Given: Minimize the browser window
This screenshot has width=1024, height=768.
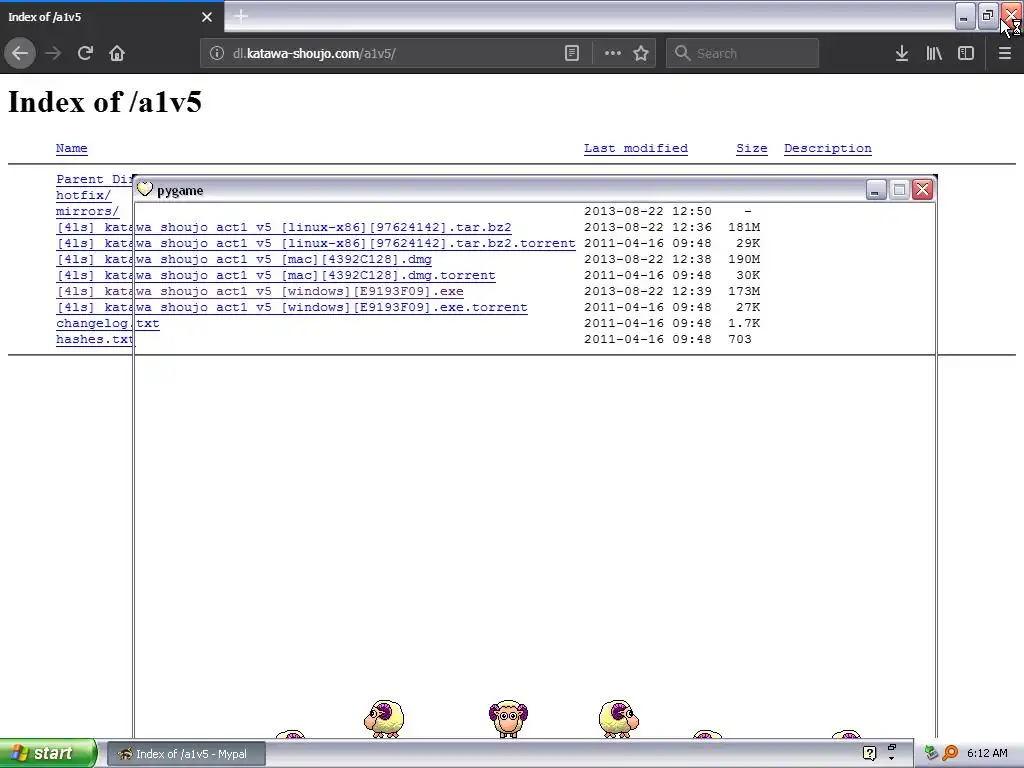Looking at the screenshot, I should [965, 16].
